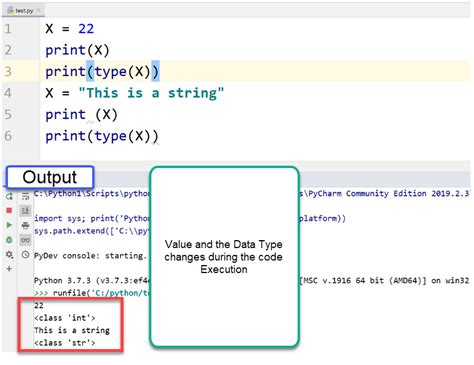Click "This is a string" in console output

[72, 330]
